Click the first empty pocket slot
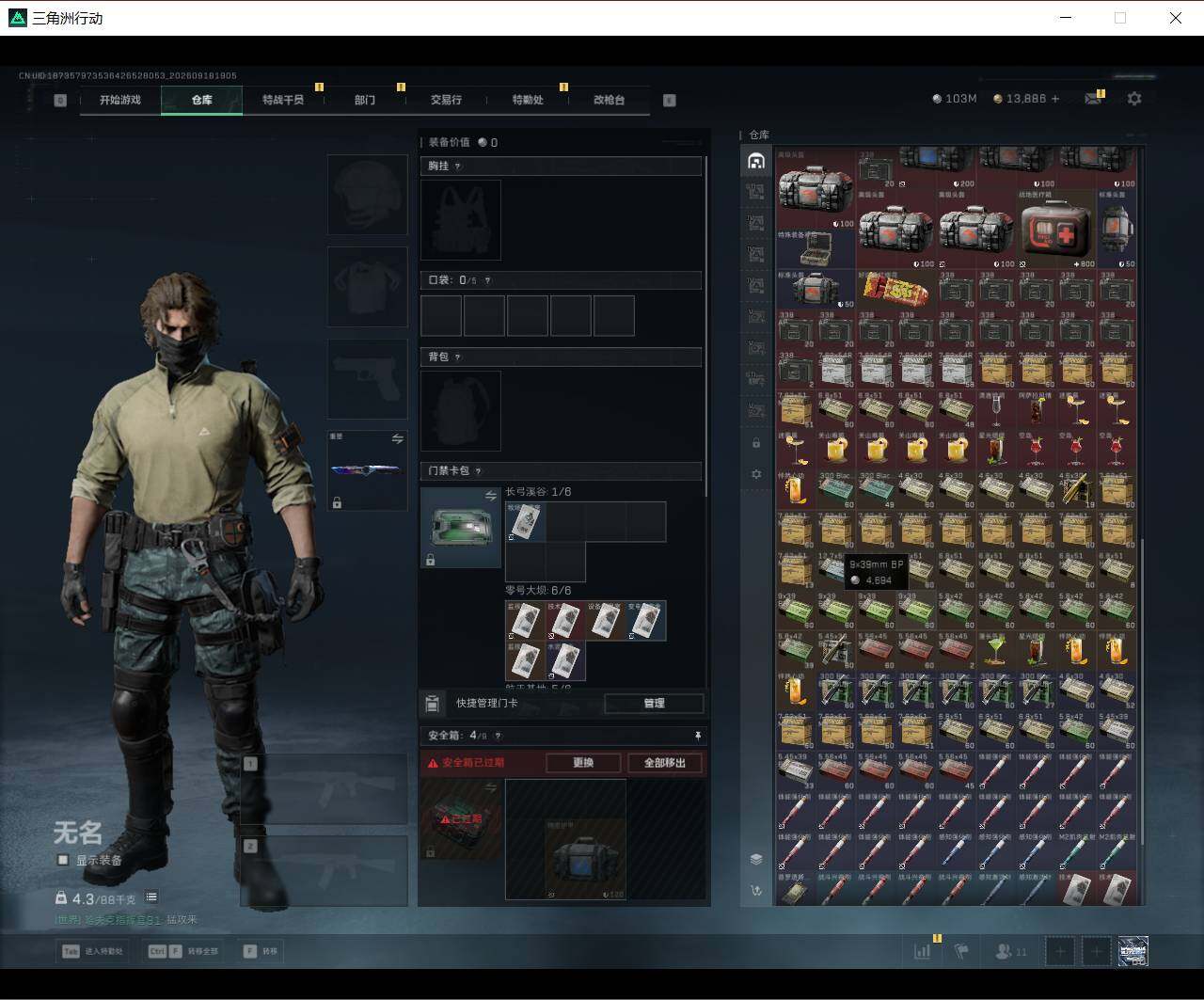Screen dimensions: 1204x1000 tap(441, 315)
